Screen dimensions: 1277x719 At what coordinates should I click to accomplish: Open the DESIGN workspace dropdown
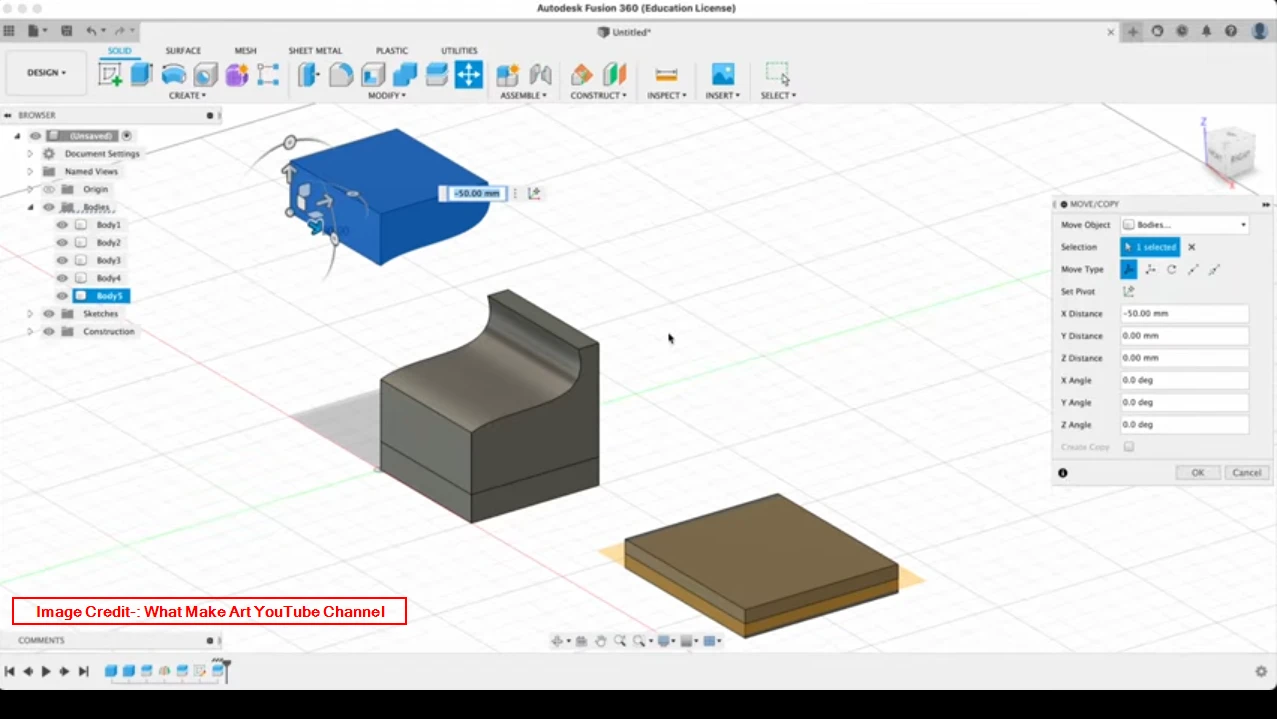point(46,73)
